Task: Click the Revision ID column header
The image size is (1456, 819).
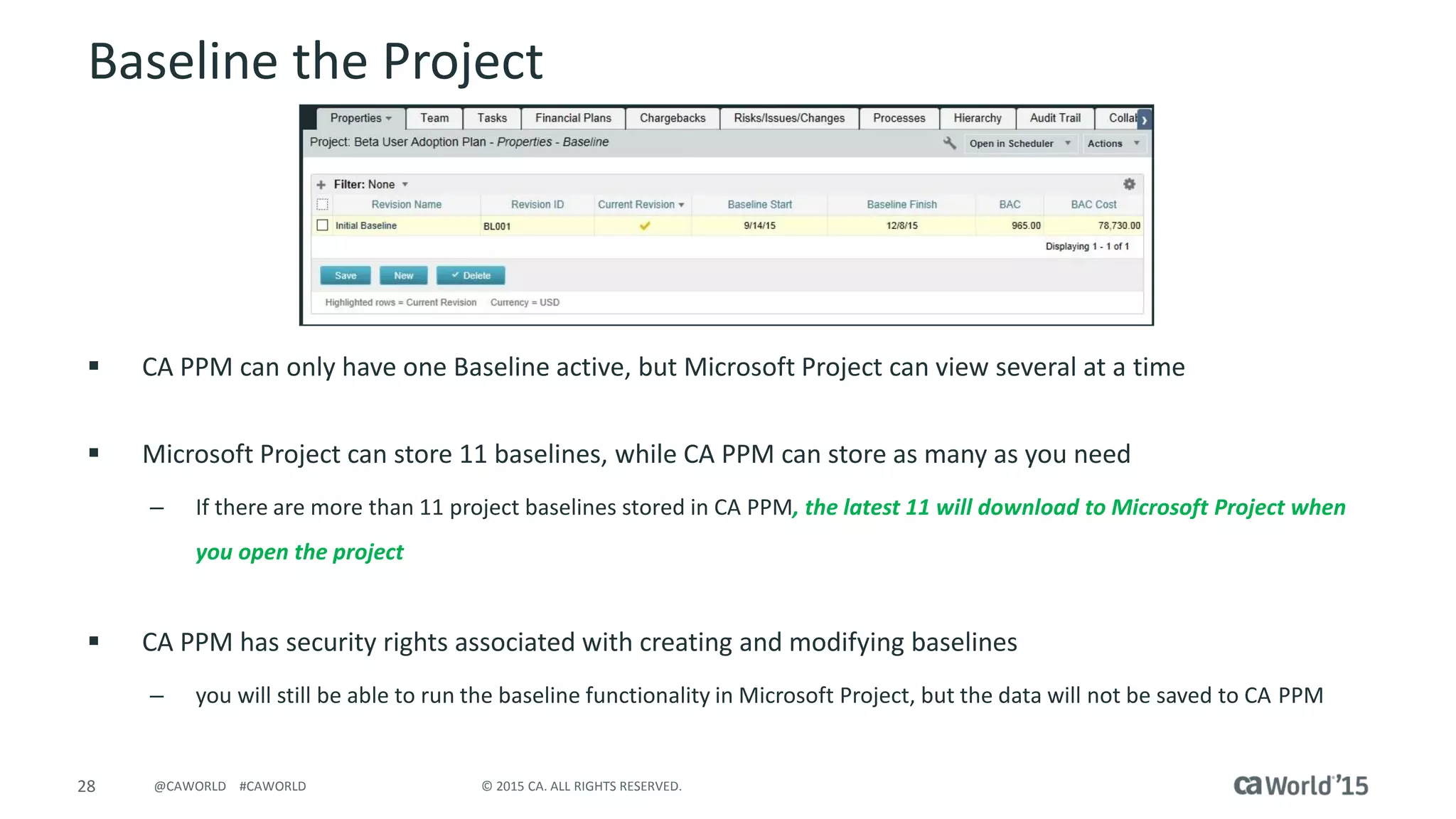Action: [x=537, y=205]
